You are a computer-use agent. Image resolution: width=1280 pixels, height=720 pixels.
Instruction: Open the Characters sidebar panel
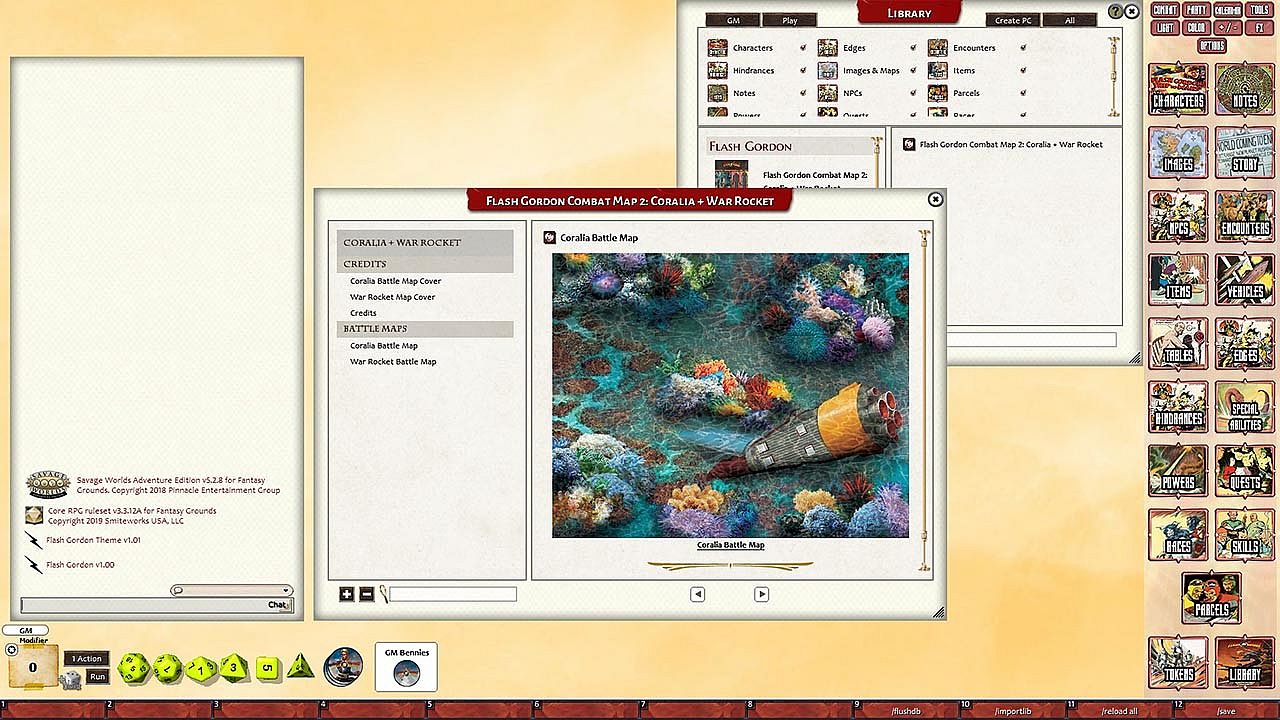click(x=1178, y=91)
